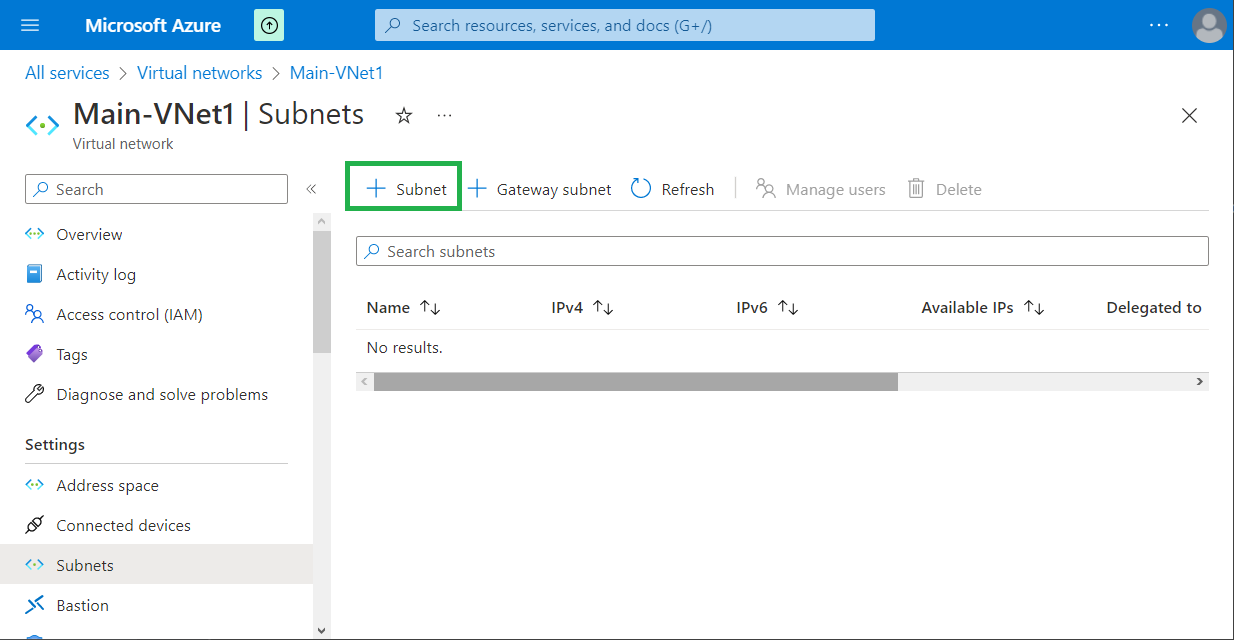Screen dimensions: 1234x640
Task: Open the Main-VNet1 breadcrumb link
Action: [x=337, y=73]
